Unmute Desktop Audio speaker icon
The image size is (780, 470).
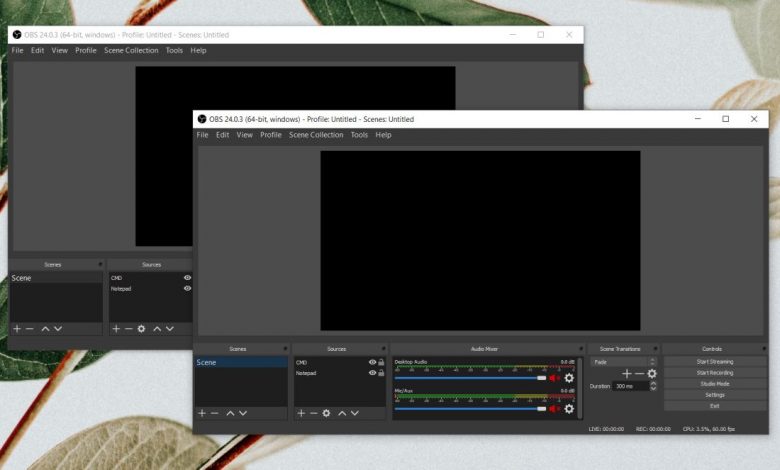pyautogui.click(x=555, y=378)
